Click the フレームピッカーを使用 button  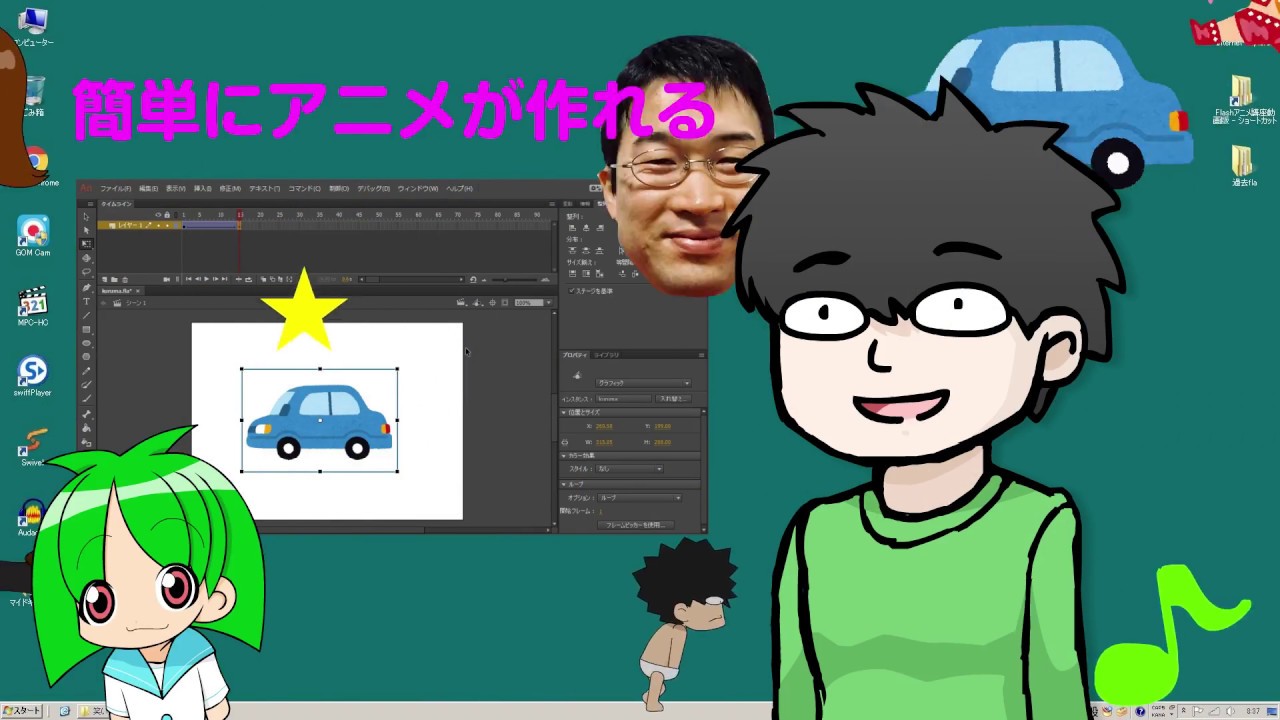tap(636, 525)
